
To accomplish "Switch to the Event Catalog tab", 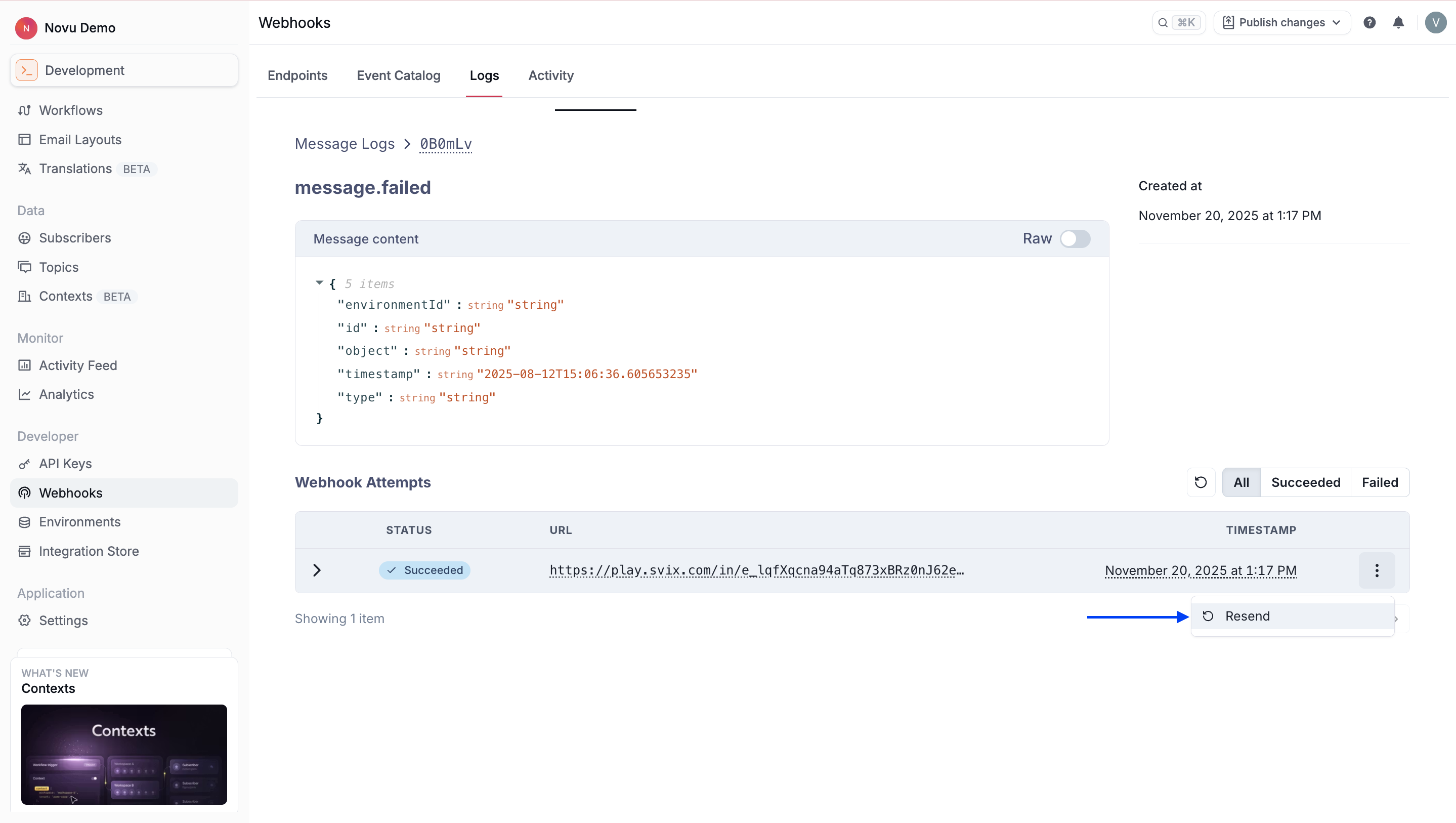I will pos(398,75).
